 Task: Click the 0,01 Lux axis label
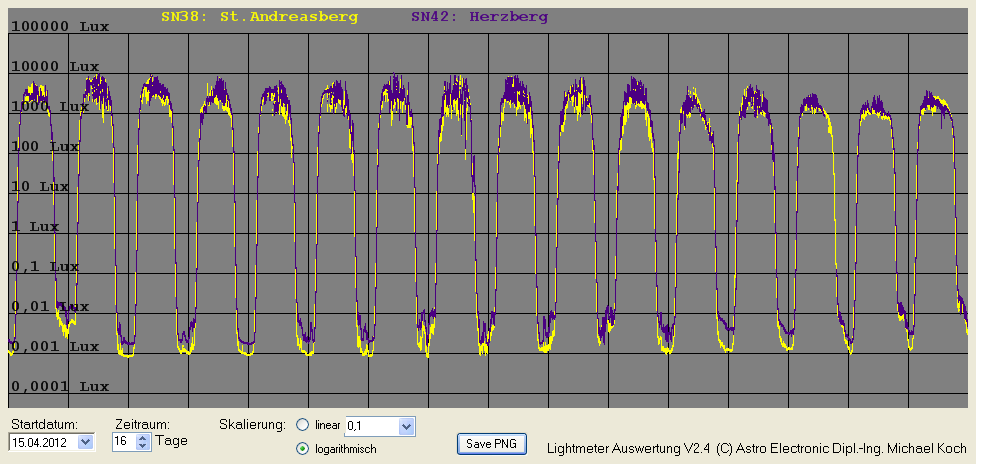pos(50,307)
